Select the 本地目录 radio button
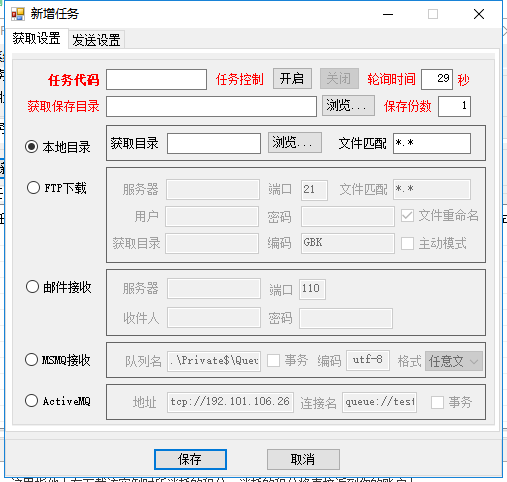The height and width of the screenshot is (482, 507). click(x=32, y=147)
